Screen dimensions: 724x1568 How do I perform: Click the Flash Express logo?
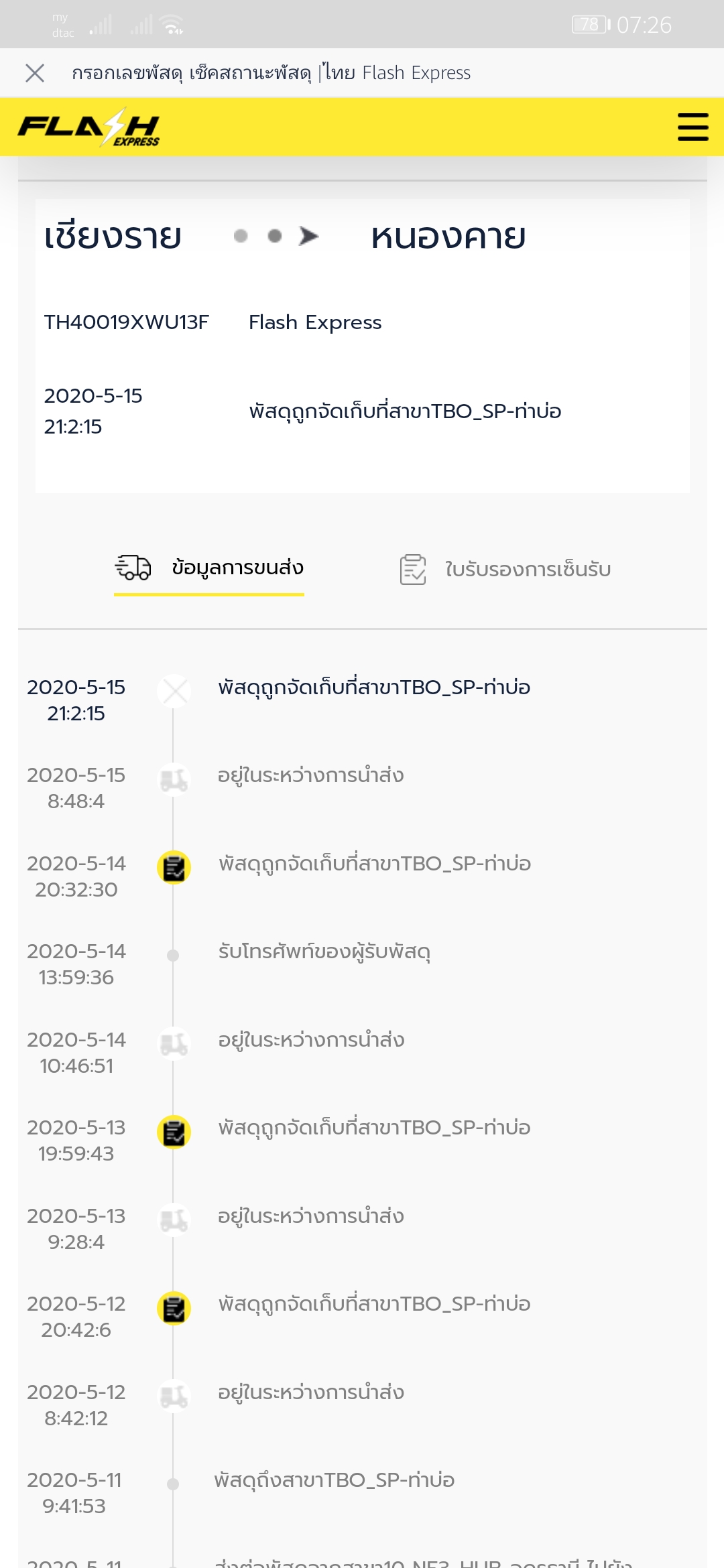[x=88, y=127]
